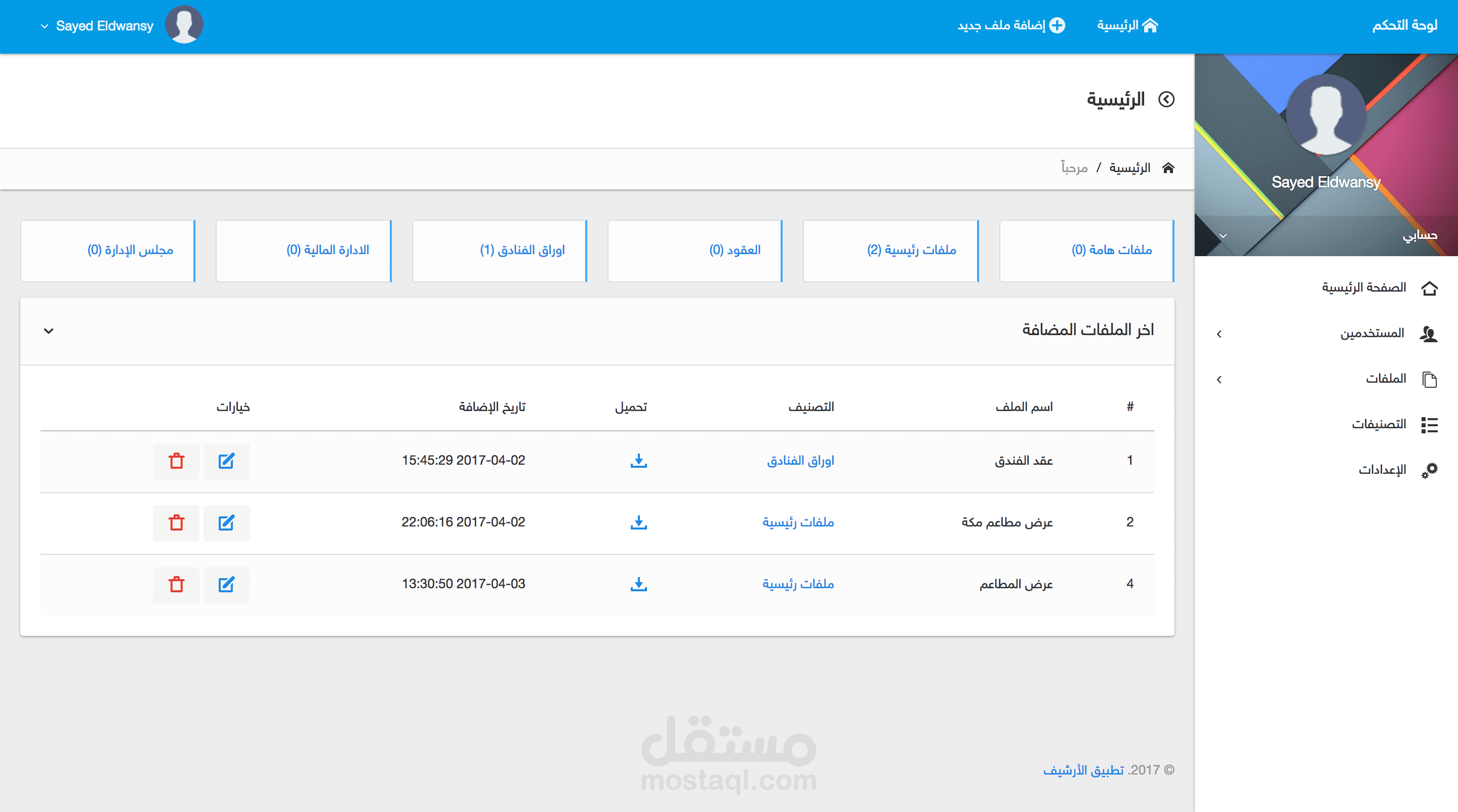The width and height of the screenshot is (1458, 812).
Task: Download عقد الفندق via its download icon
Action: [x=638, y=461]
